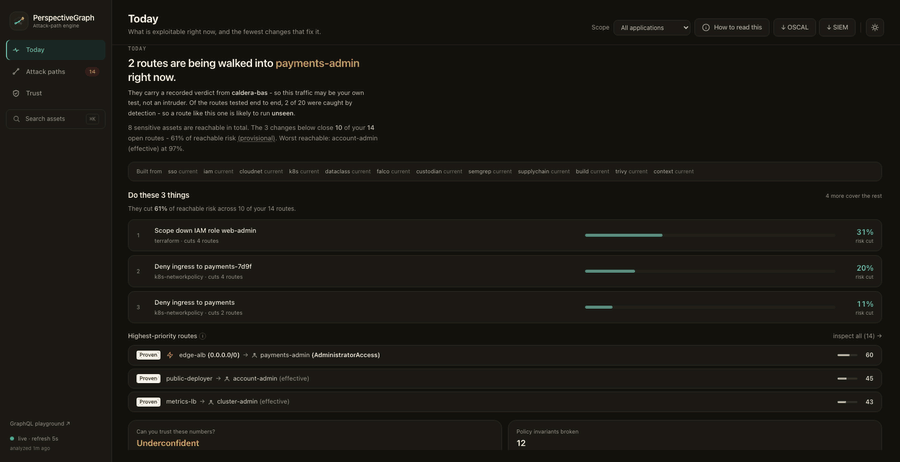Click the PerspectiveGraph logo icon
The width and height of the screenshot is (900, 462).
19,21
